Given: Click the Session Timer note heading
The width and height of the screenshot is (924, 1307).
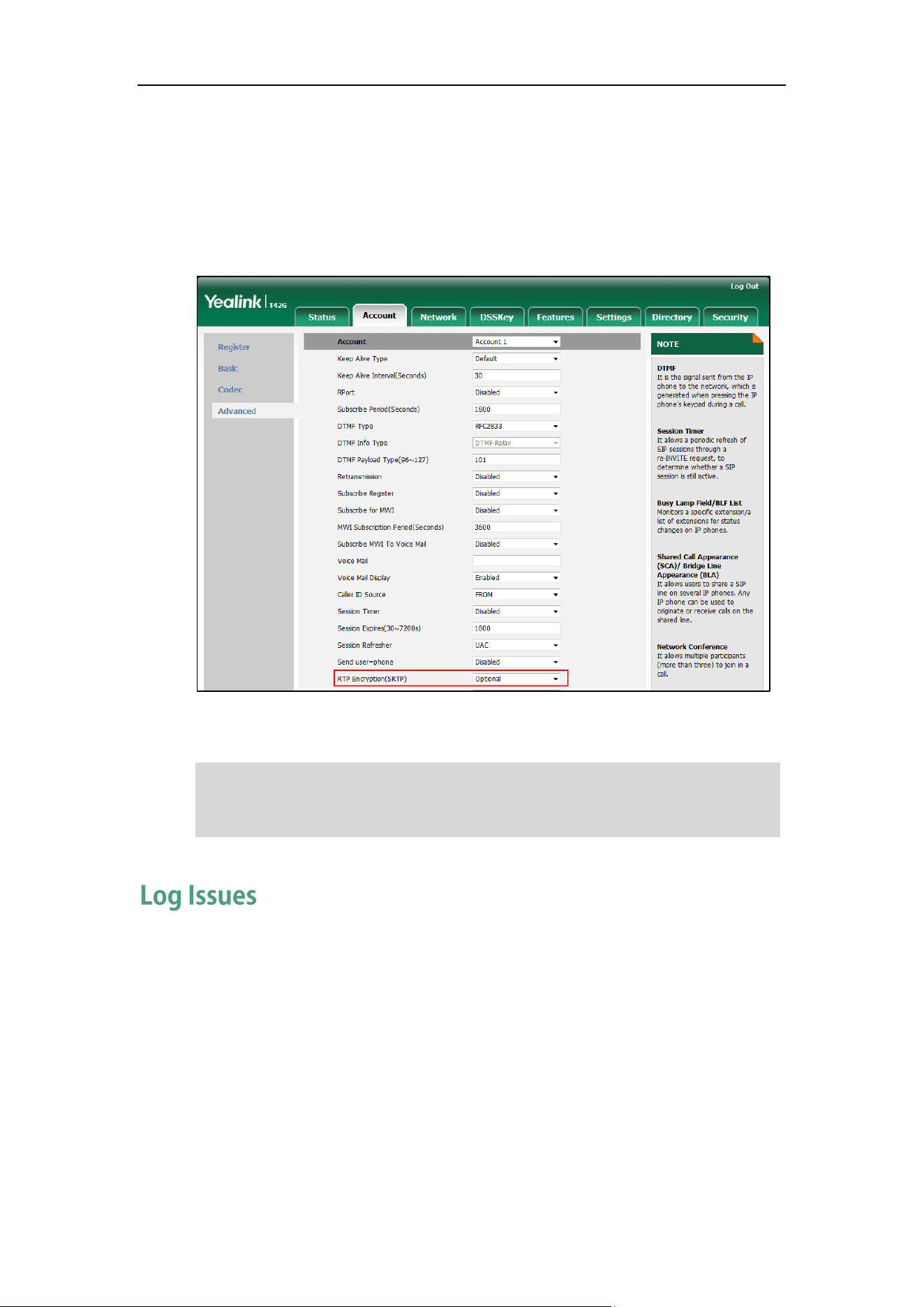Looking at the screenshot, I should (x=680, y=431).
